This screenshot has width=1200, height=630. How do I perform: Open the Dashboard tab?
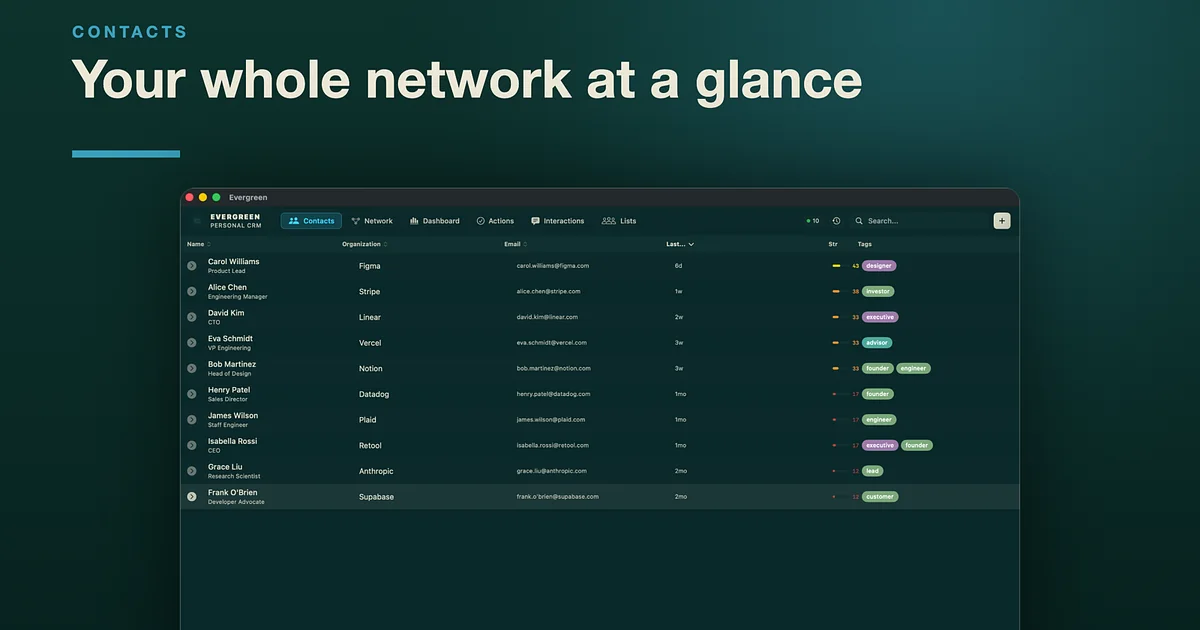435,221
